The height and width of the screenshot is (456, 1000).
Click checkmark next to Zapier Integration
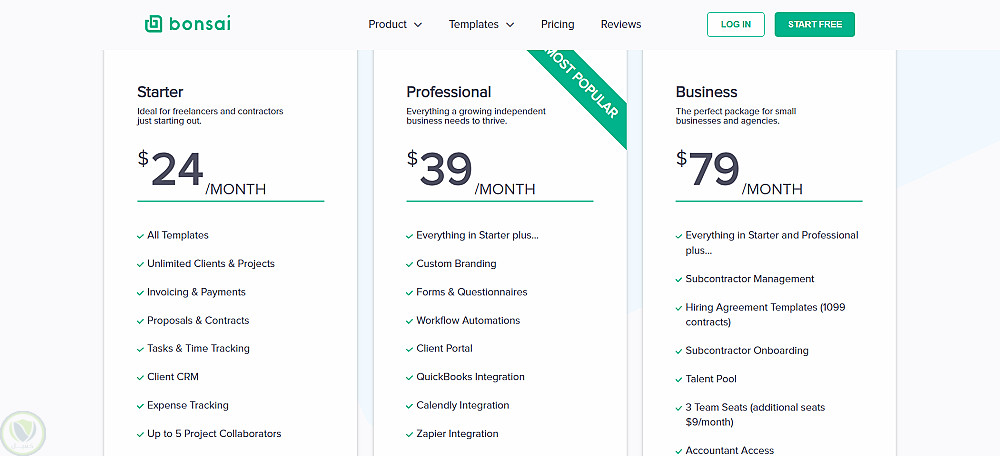(409, 434)
